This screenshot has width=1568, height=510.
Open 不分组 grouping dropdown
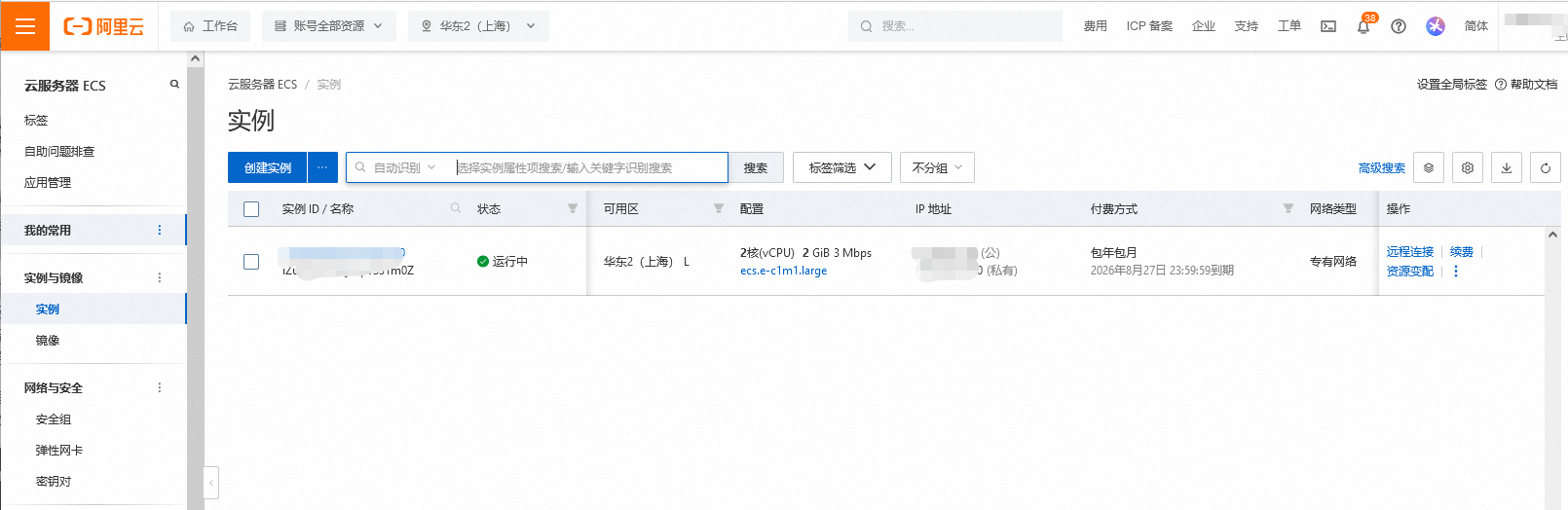pyautogui.click(x=937, y=167)
